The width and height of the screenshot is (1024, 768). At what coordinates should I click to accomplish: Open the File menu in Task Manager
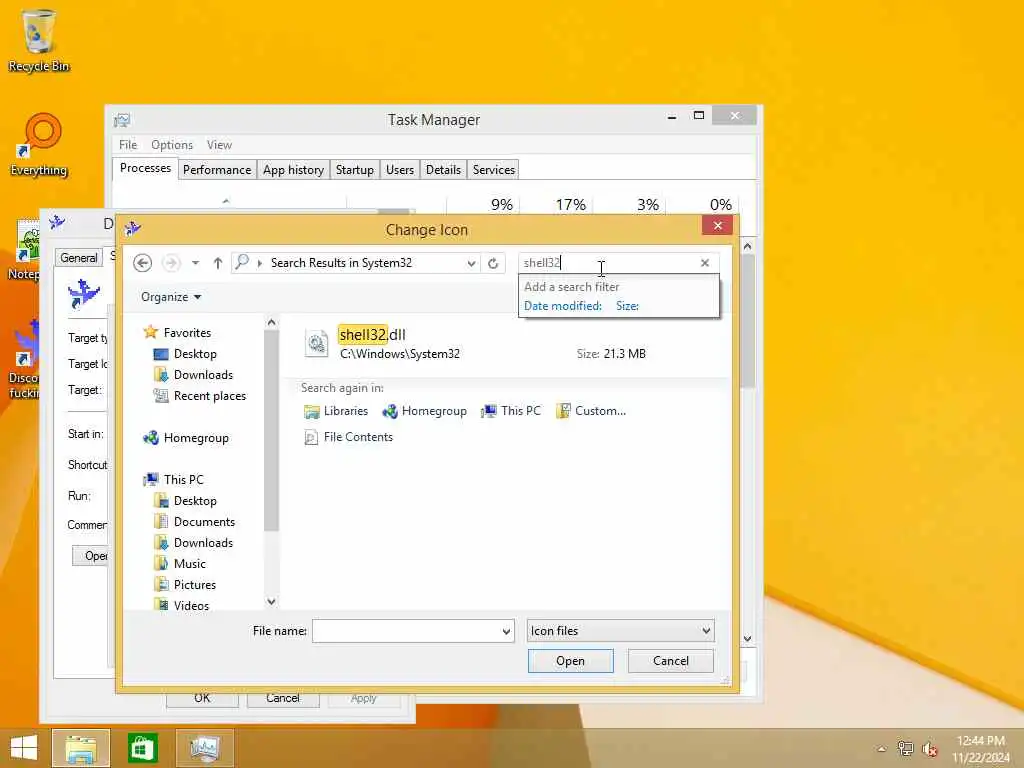(x=128, y=145)
